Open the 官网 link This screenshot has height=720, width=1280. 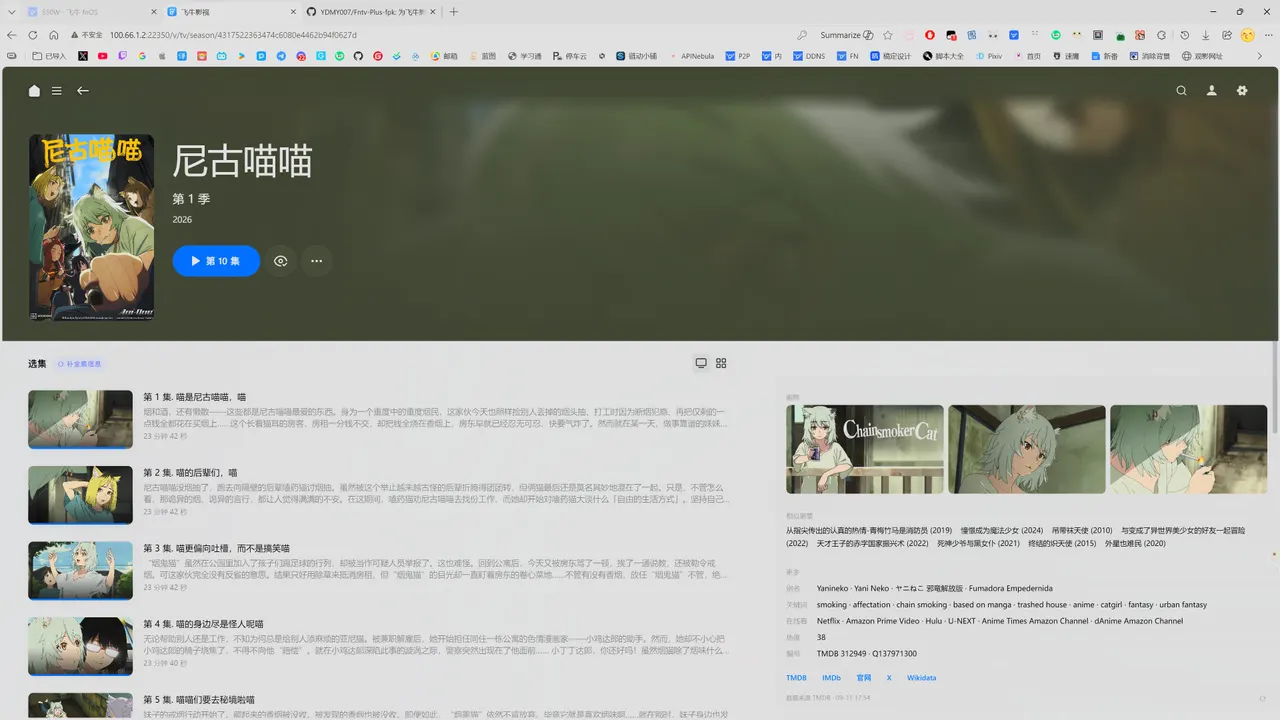(864, 678)
